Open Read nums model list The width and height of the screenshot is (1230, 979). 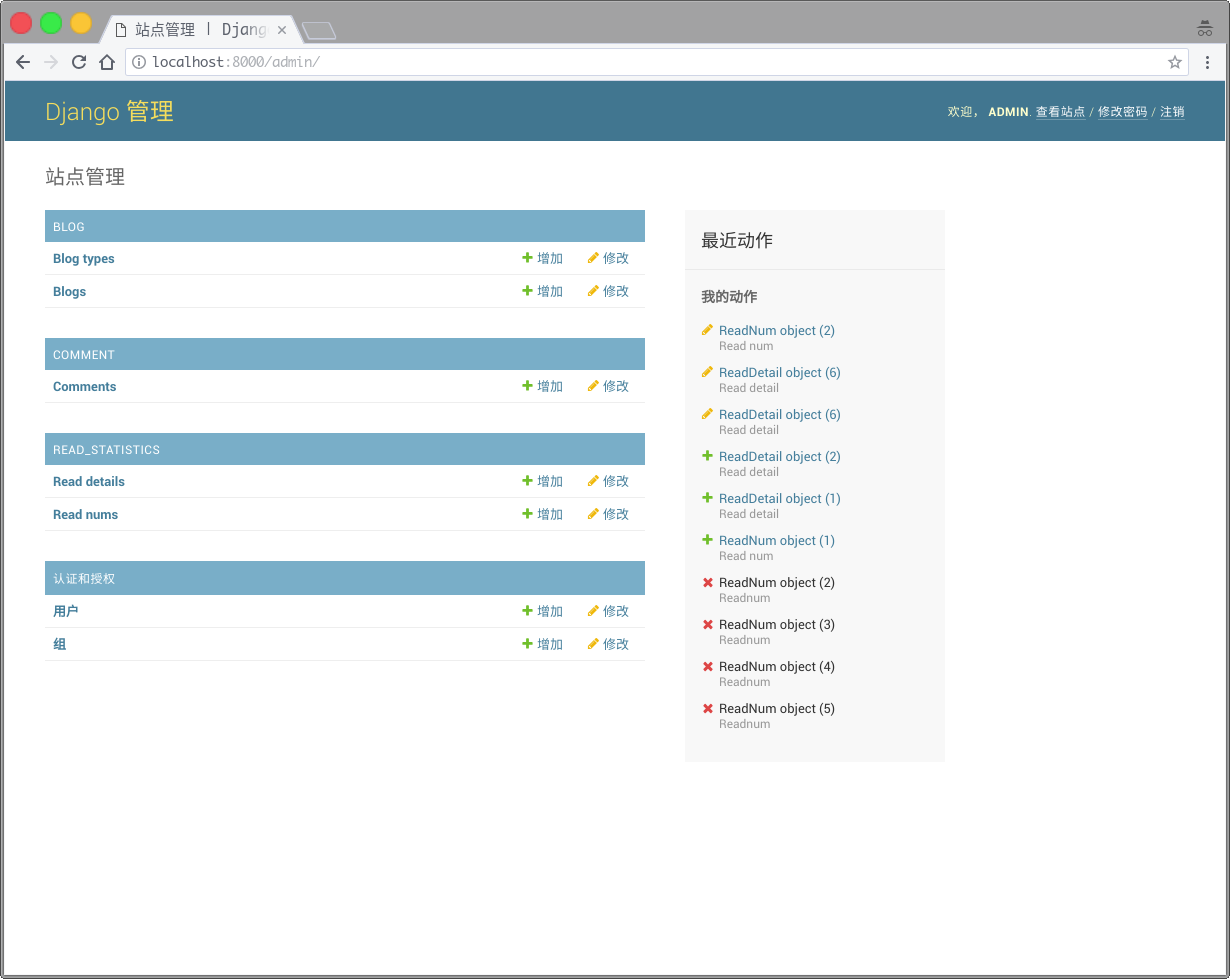pos(85,515)
